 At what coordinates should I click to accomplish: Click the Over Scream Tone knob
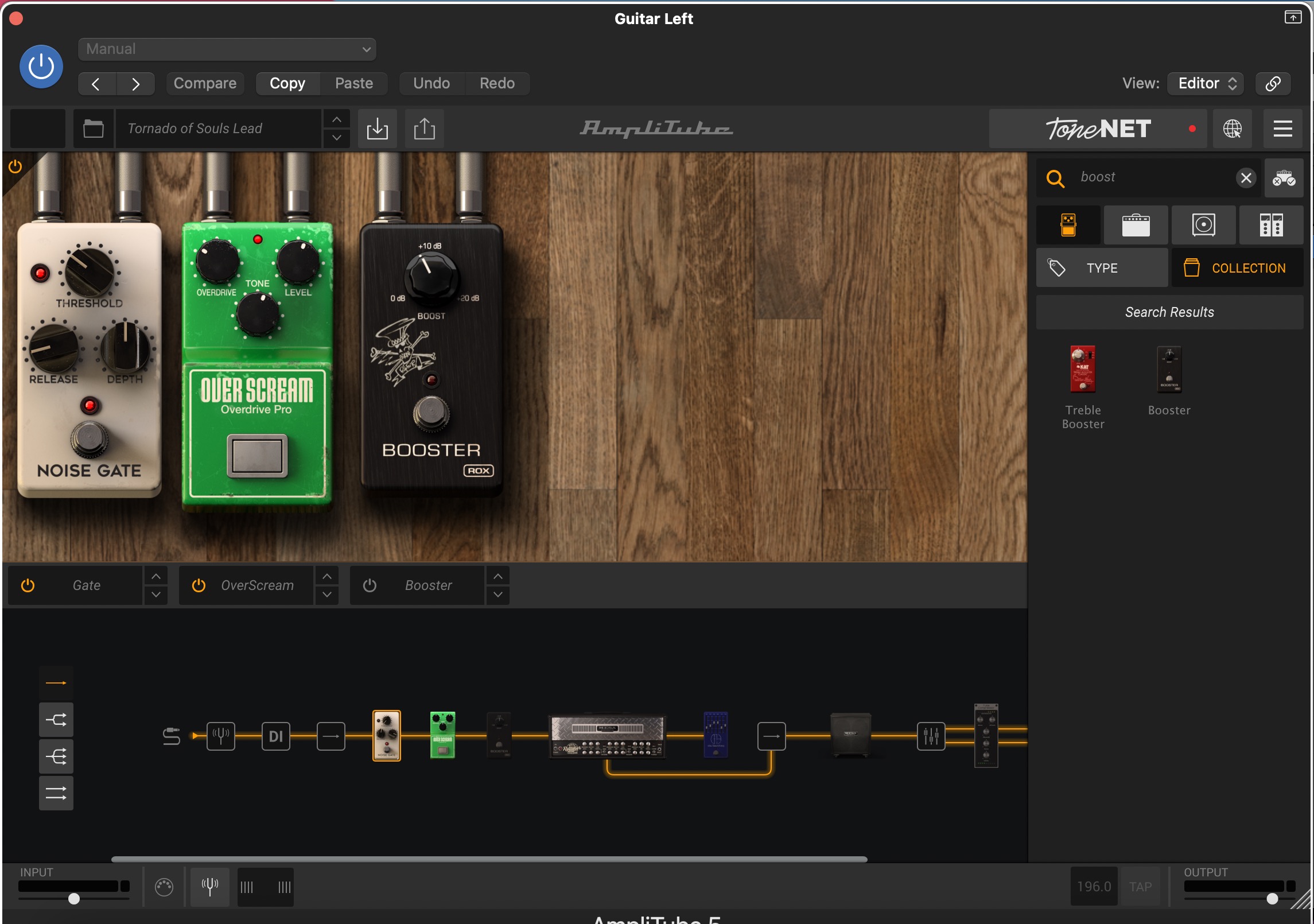tap(258, 314)
